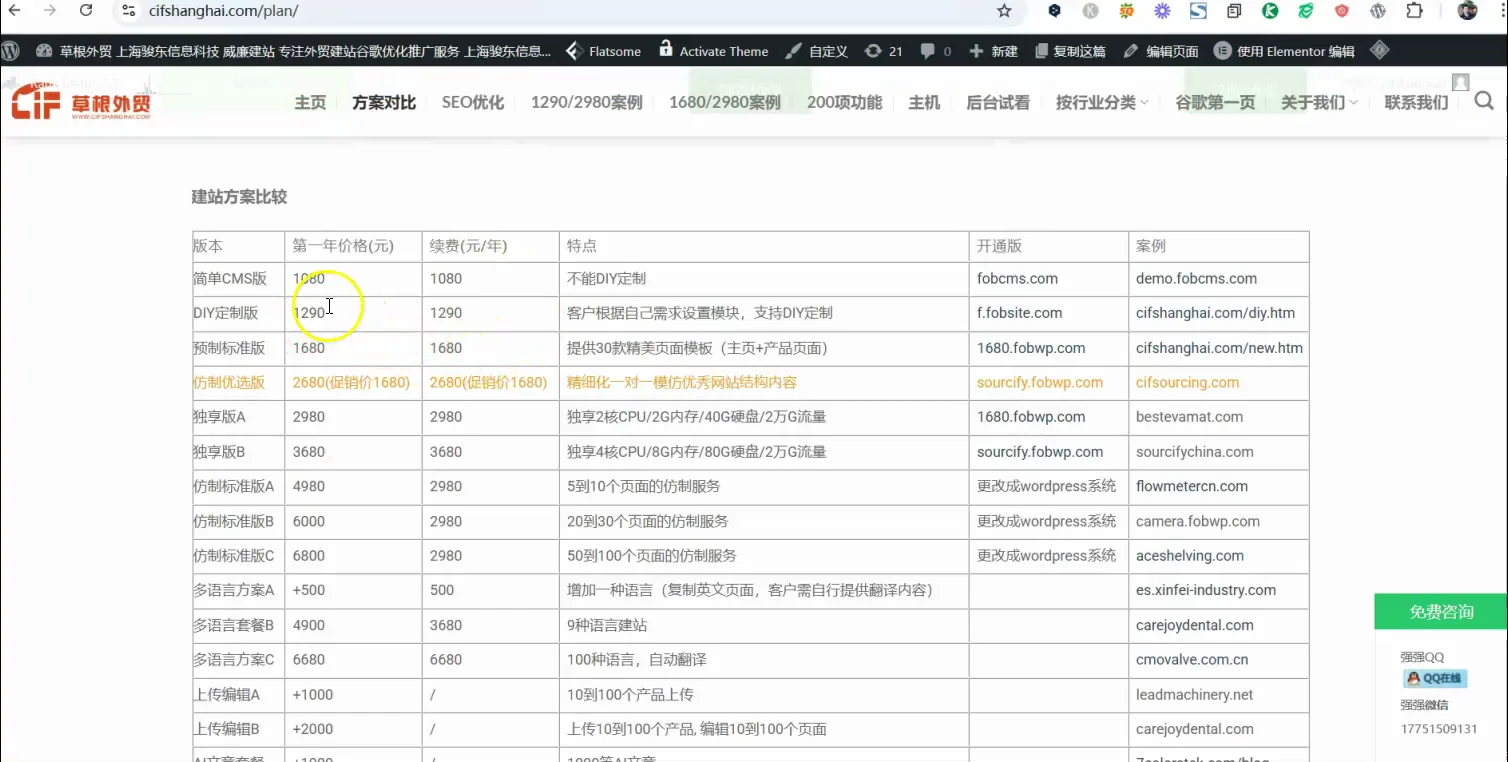
Task: Bookmark this page with the star icon
Action: (x=1004, y=11)
